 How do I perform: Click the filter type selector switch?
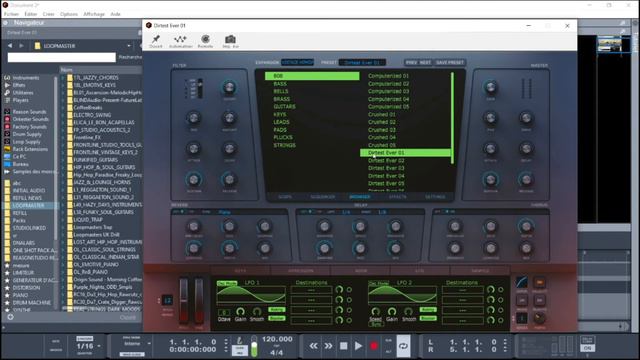tap(200, 89)
